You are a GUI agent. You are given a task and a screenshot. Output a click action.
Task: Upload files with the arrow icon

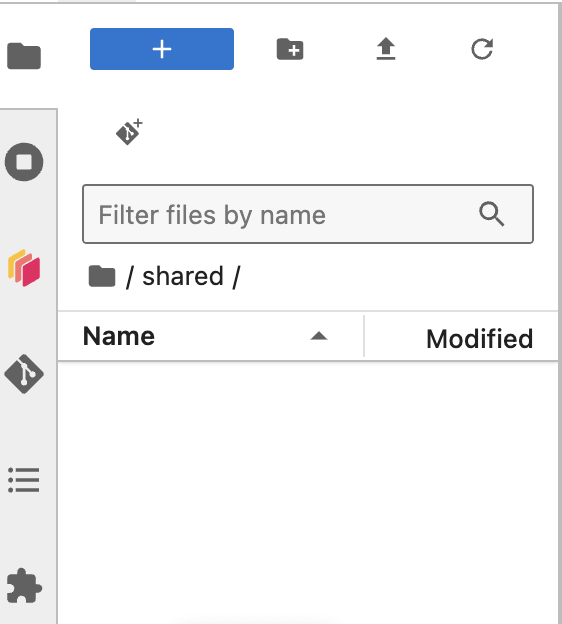click(x=386, y=49)
